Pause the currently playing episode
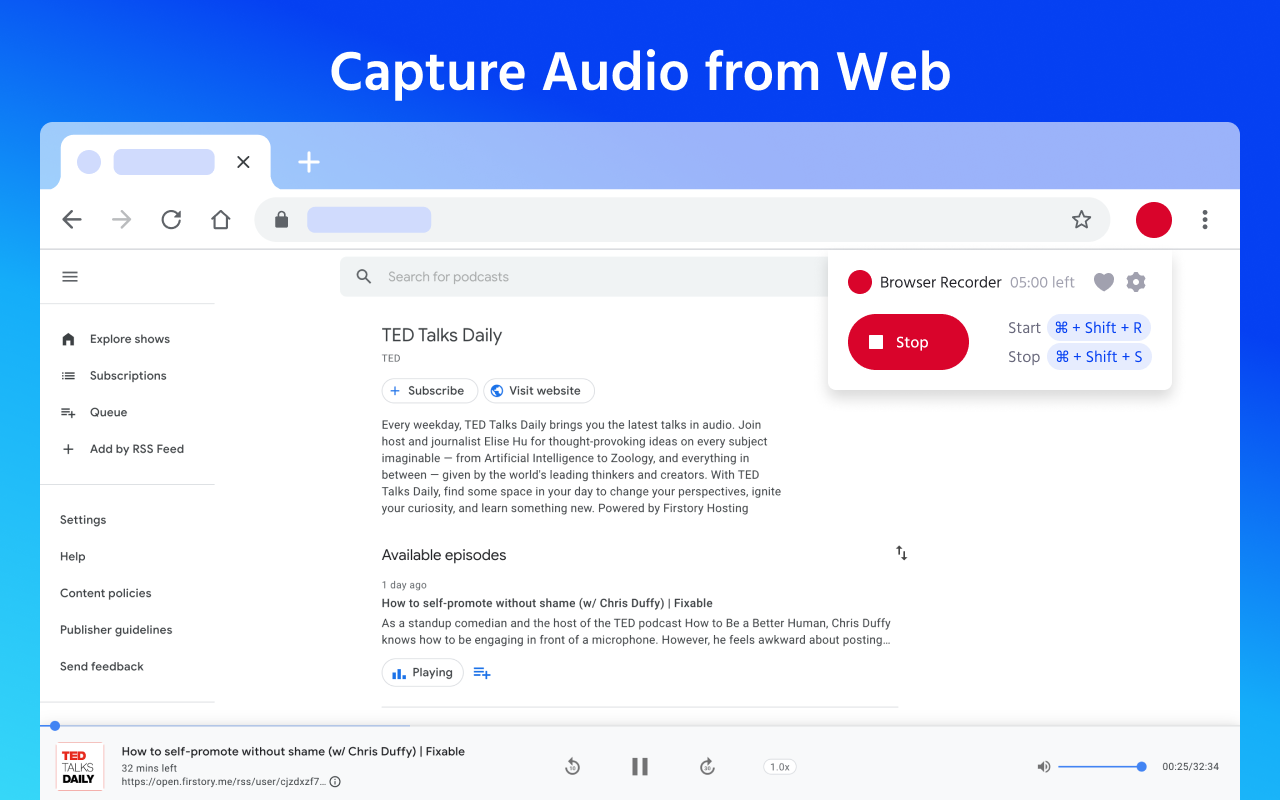This screenshot has height=800, width=1280. 639,766
